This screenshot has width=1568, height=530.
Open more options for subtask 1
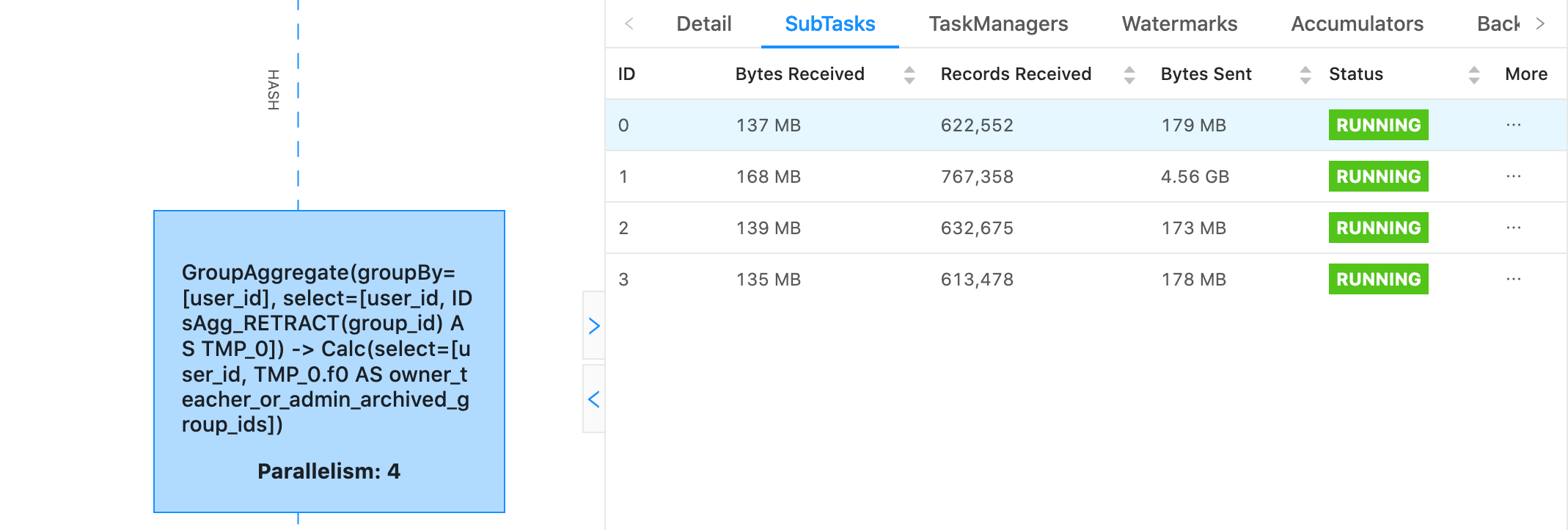[1513, 177]
